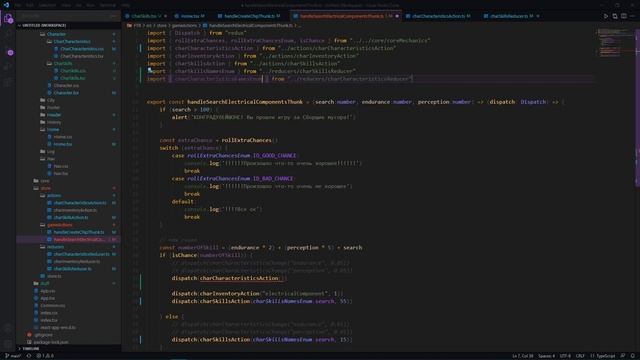Switch to the handleCreateChipThunk.ts tab
The height and width of the screenshot is (360, 640).
tap(249, 16)
